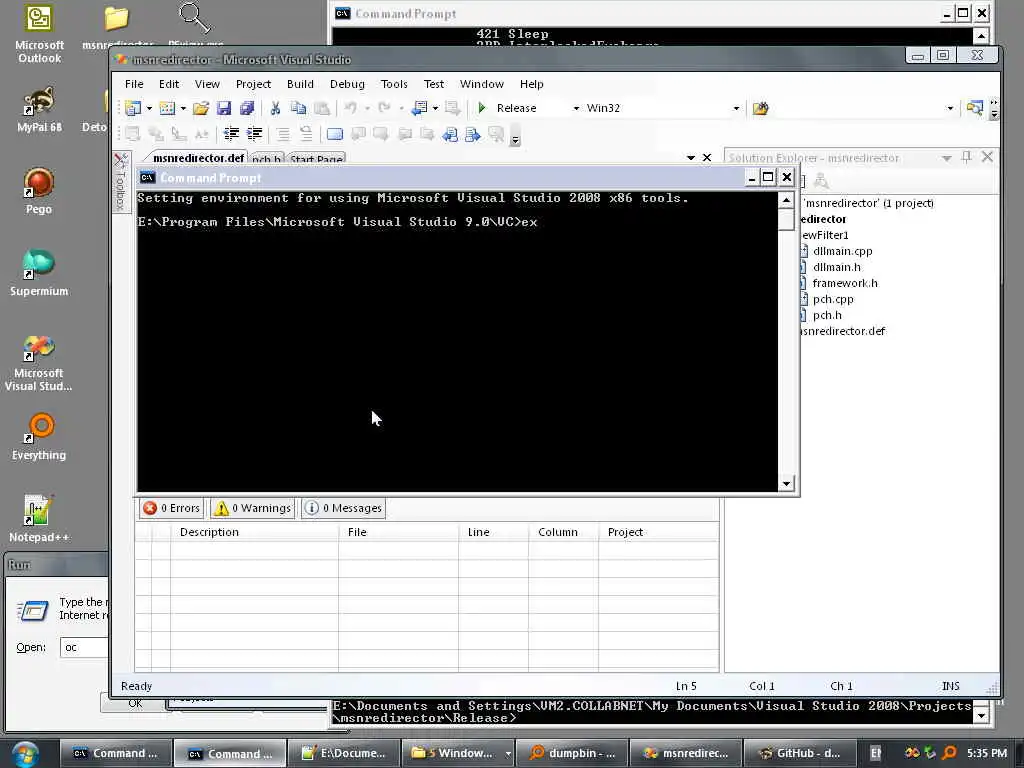Launch Supermium from desktop
This screenshot has width=1024, height=768.
(39, 273)
